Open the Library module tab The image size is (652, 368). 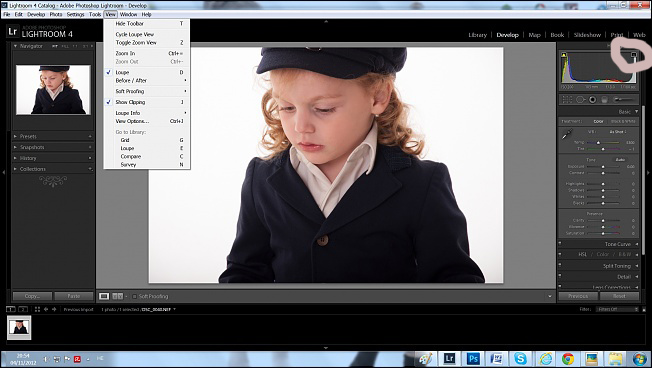click(477, 35)
